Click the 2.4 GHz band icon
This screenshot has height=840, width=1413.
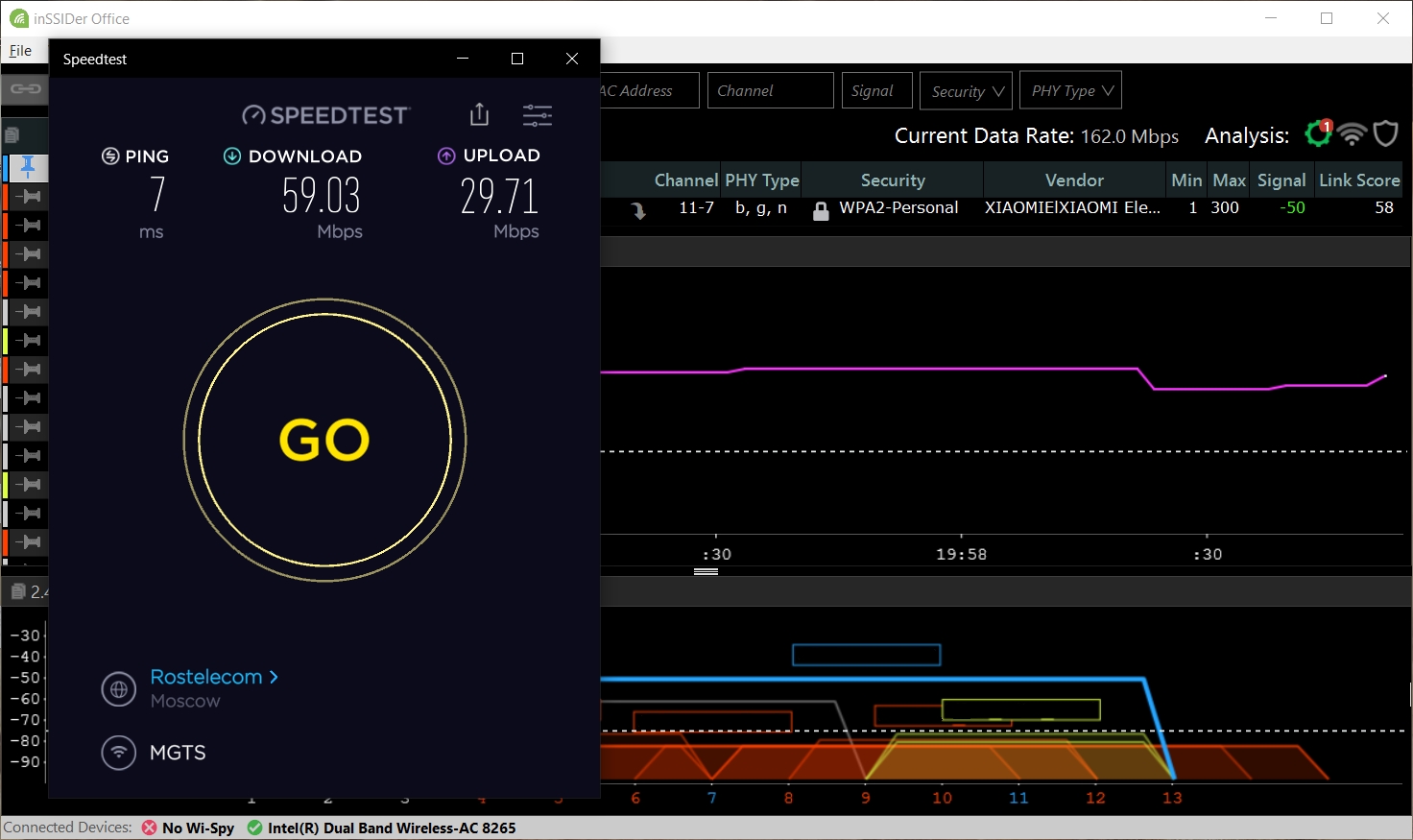(x=18, y=591)
